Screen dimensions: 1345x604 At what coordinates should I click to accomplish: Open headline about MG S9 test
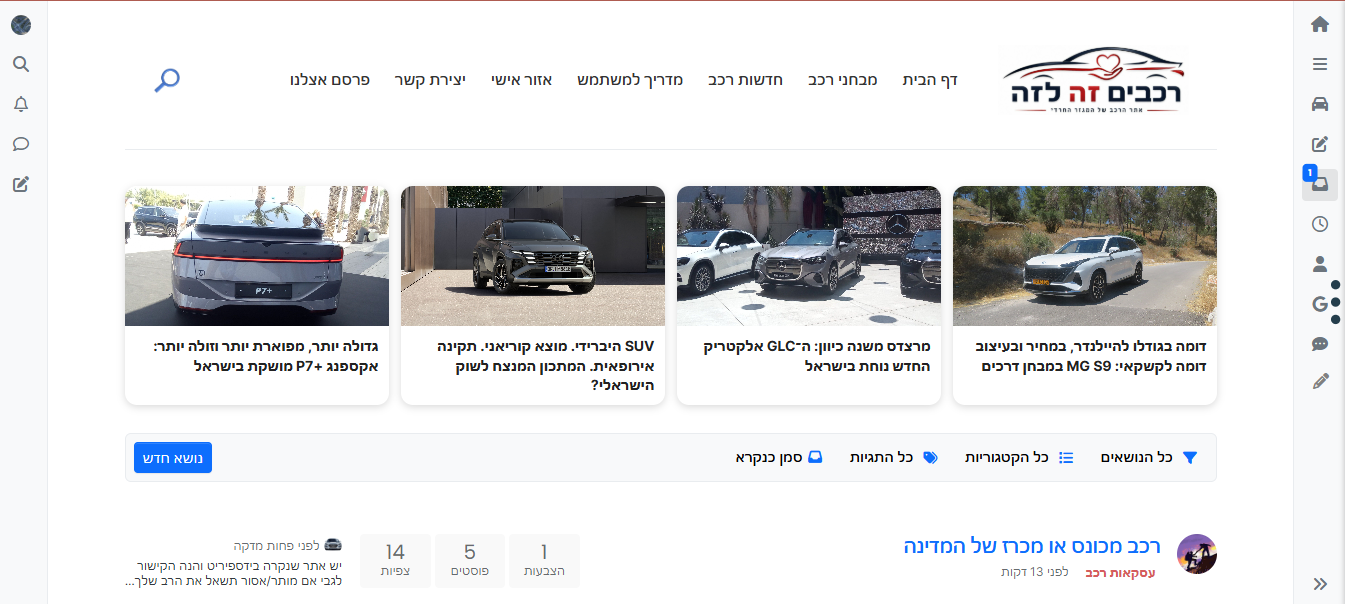[1090, 357]
